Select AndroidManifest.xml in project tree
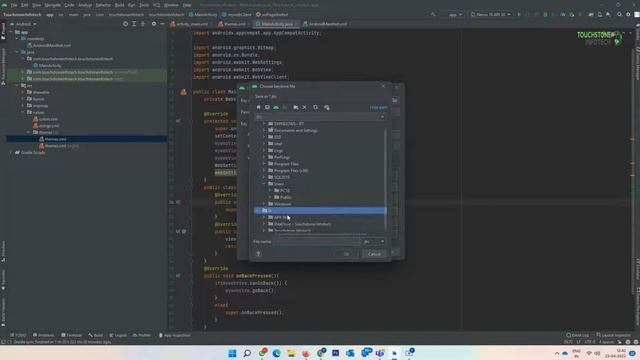This screenshot has width=640, height=360. pos(49,45)
